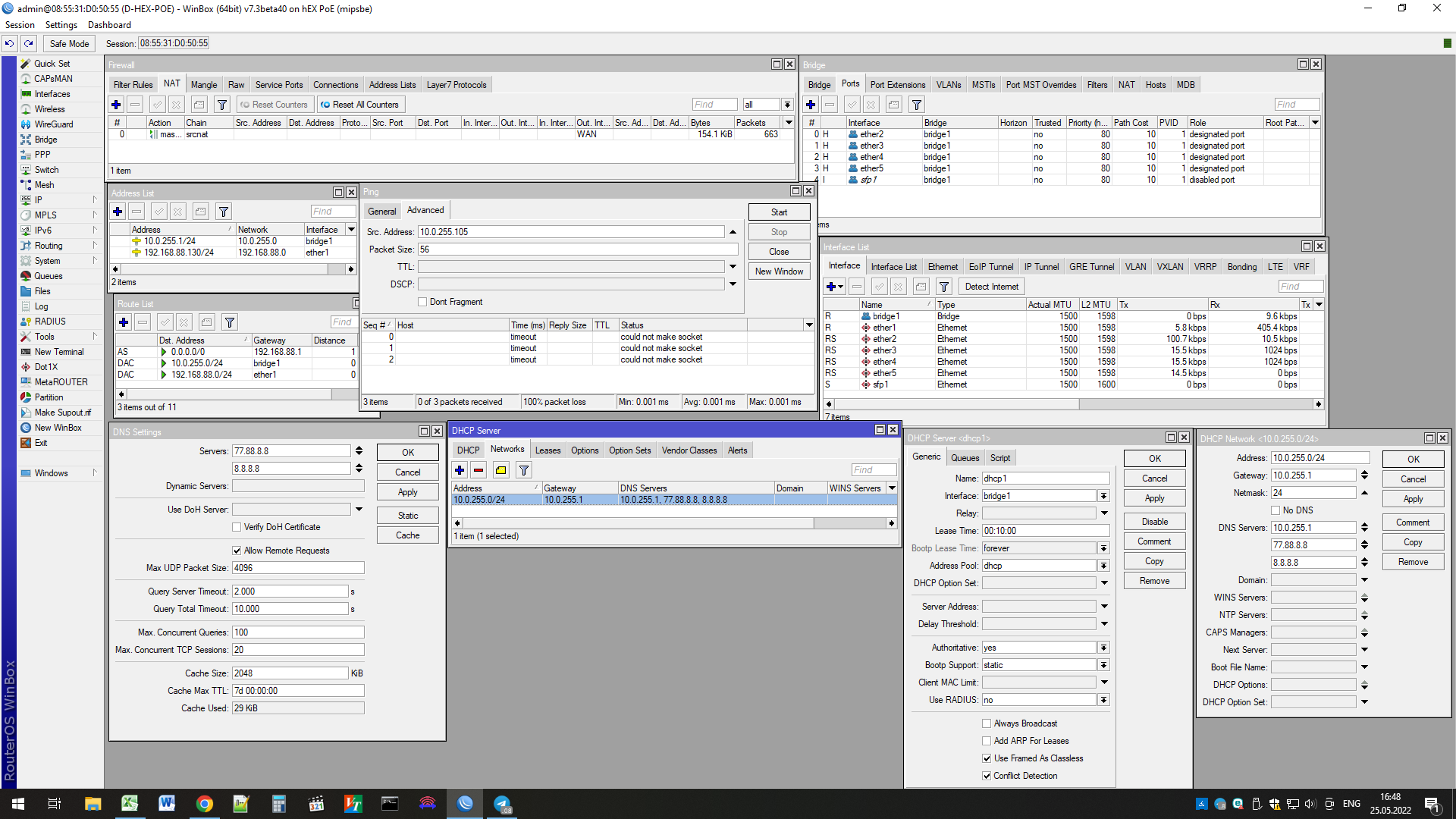
Task: Click Remove in the DHCP Network dialog
Action: pos(1413,562)
